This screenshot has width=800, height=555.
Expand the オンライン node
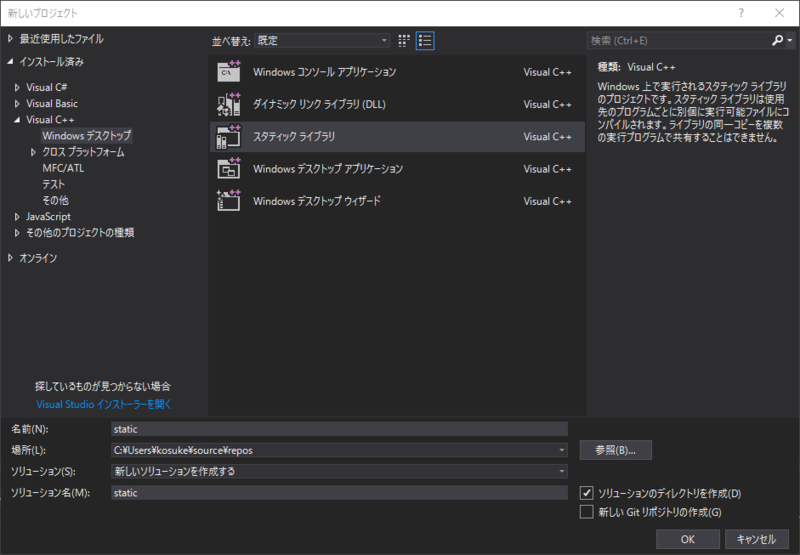coord(10,258)
